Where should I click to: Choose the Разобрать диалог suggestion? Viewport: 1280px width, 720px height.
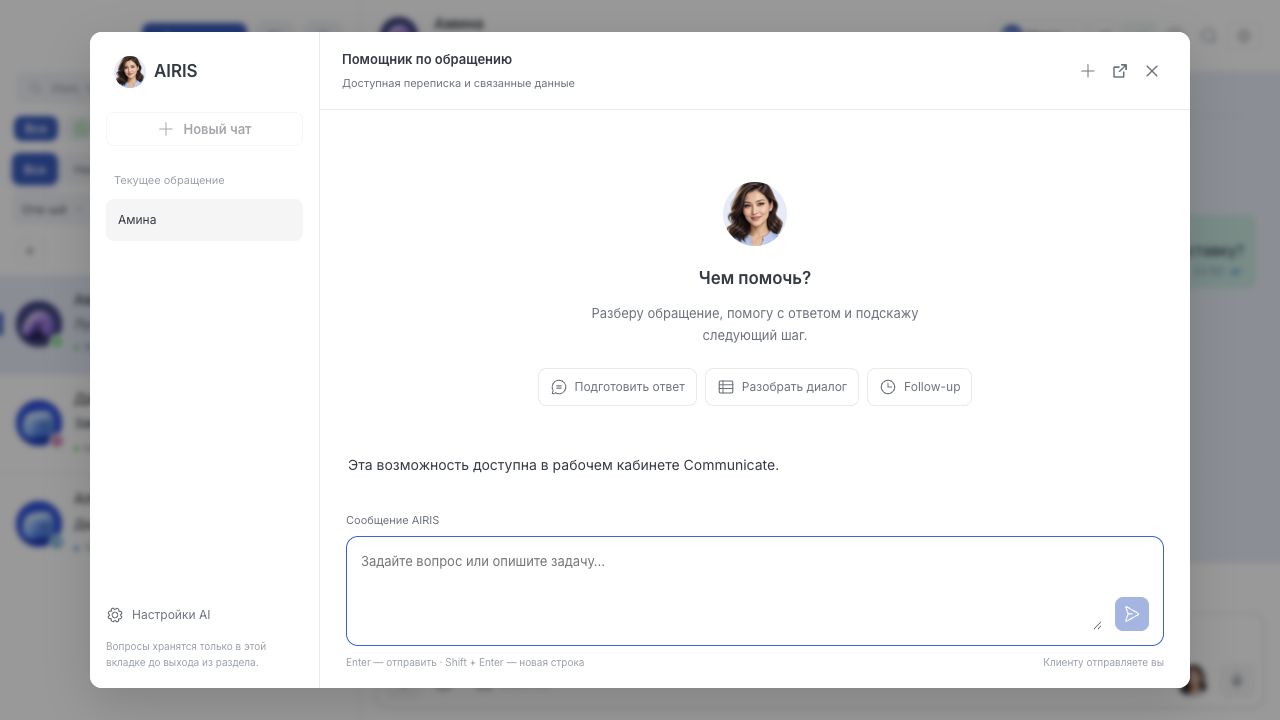pyautogui.click(x=782, y=387)
